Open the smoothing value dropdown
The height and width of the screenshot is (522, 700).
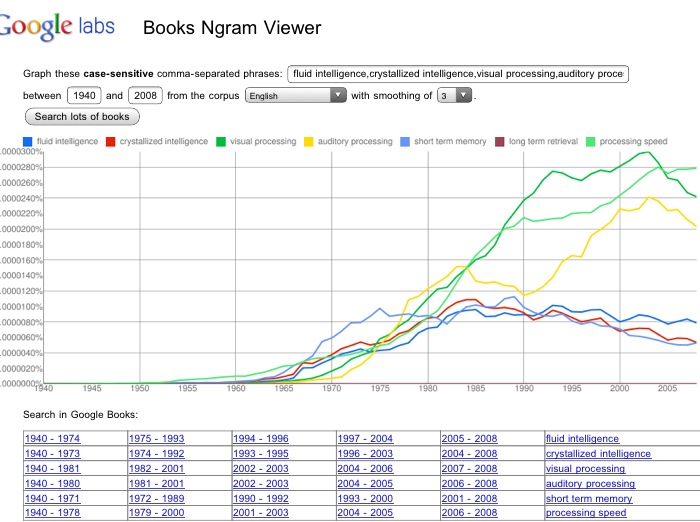[x=454, y=96]
